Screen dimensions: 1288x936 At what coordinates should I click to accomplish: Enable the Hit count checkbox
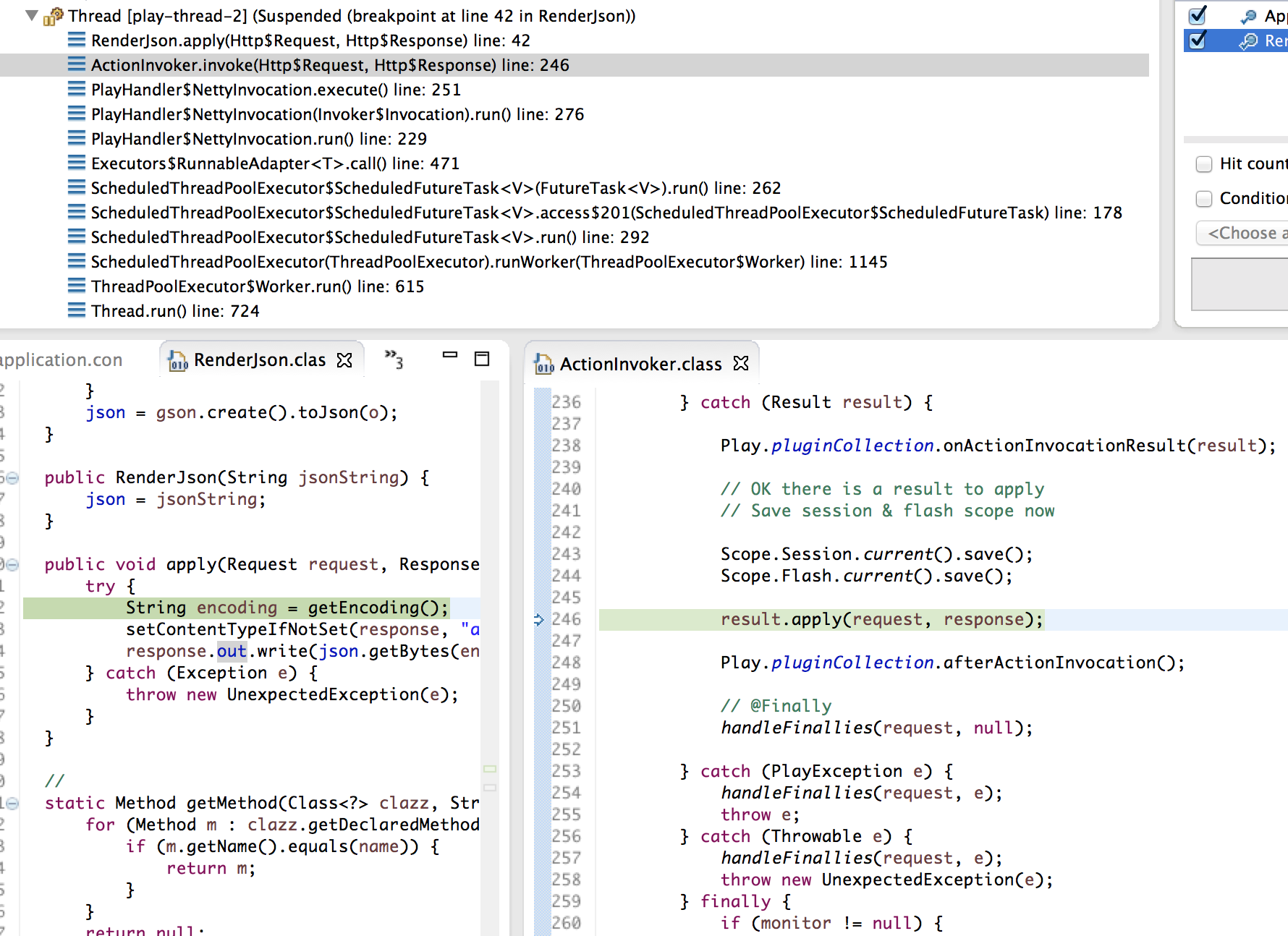click(x=1204, y=164)
